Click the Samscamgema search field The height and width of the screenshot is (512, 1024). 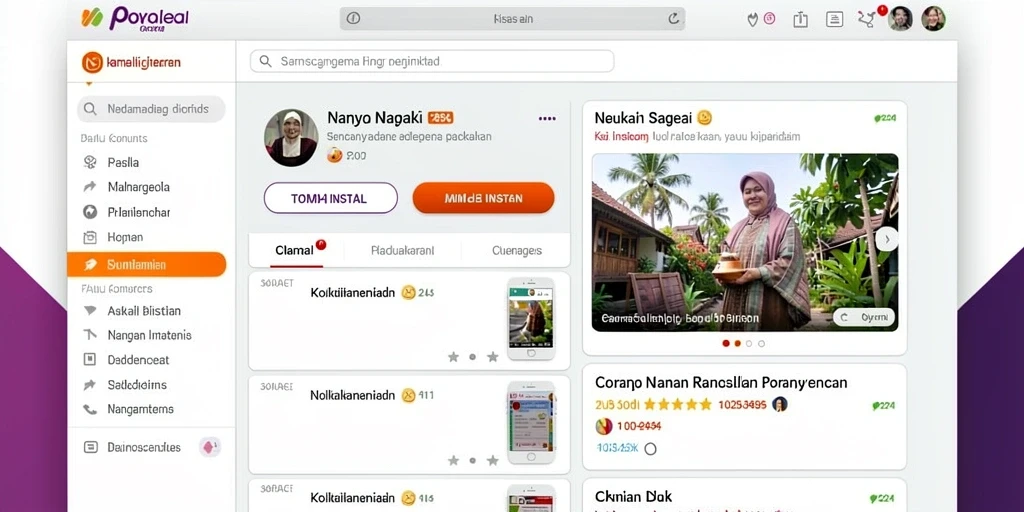432,61
